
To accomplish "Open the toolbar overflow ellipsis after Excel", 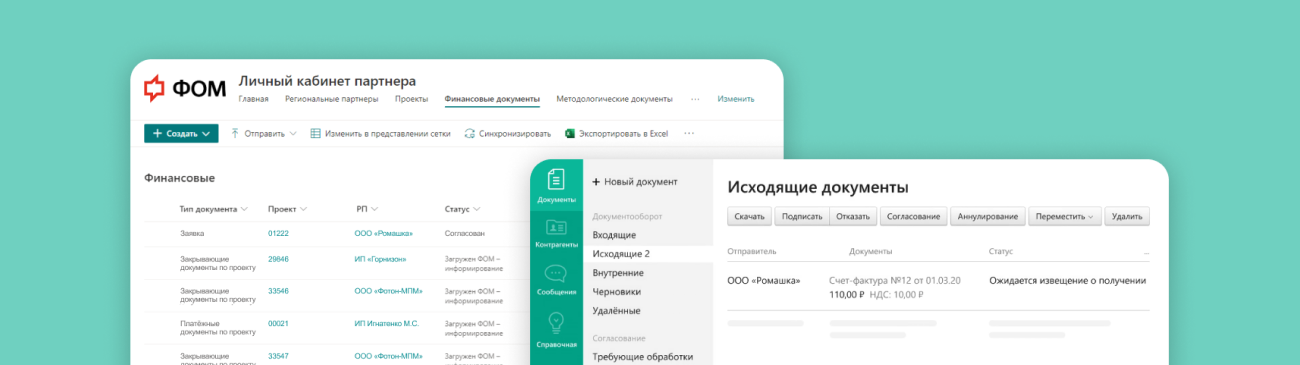I will 688,133.
